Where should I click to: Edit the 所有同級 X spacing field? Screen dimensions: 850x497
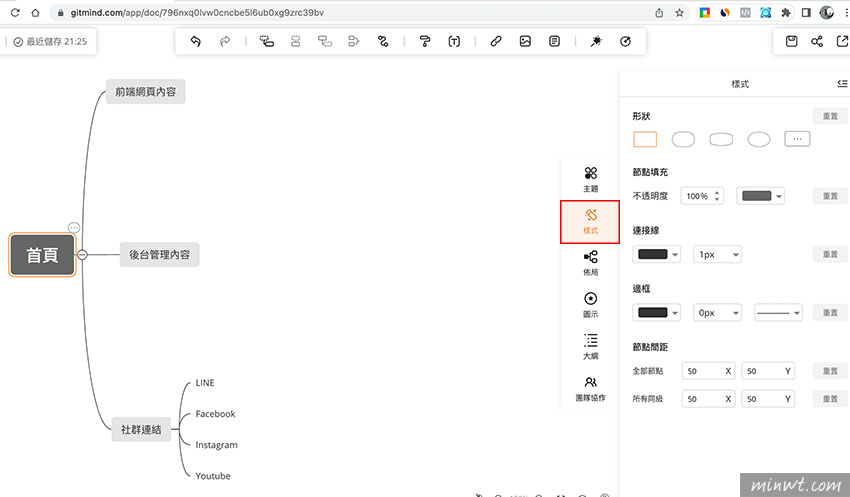pyautogui.click(x=708, y=399)
